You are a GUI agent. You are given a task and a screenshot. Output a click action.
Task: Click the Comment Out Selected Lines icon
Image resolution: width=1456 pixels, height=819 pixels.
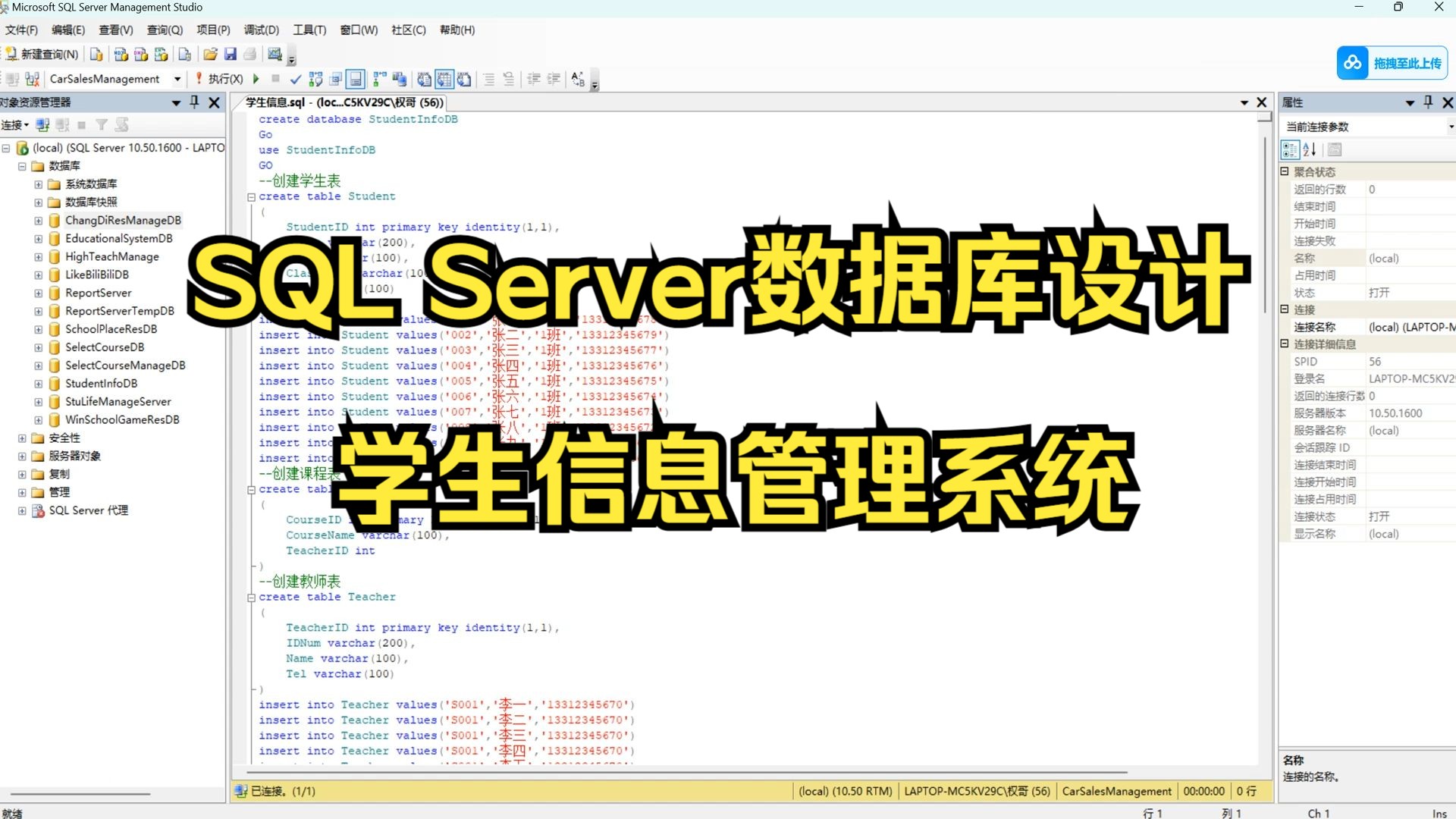click(489, 79)
